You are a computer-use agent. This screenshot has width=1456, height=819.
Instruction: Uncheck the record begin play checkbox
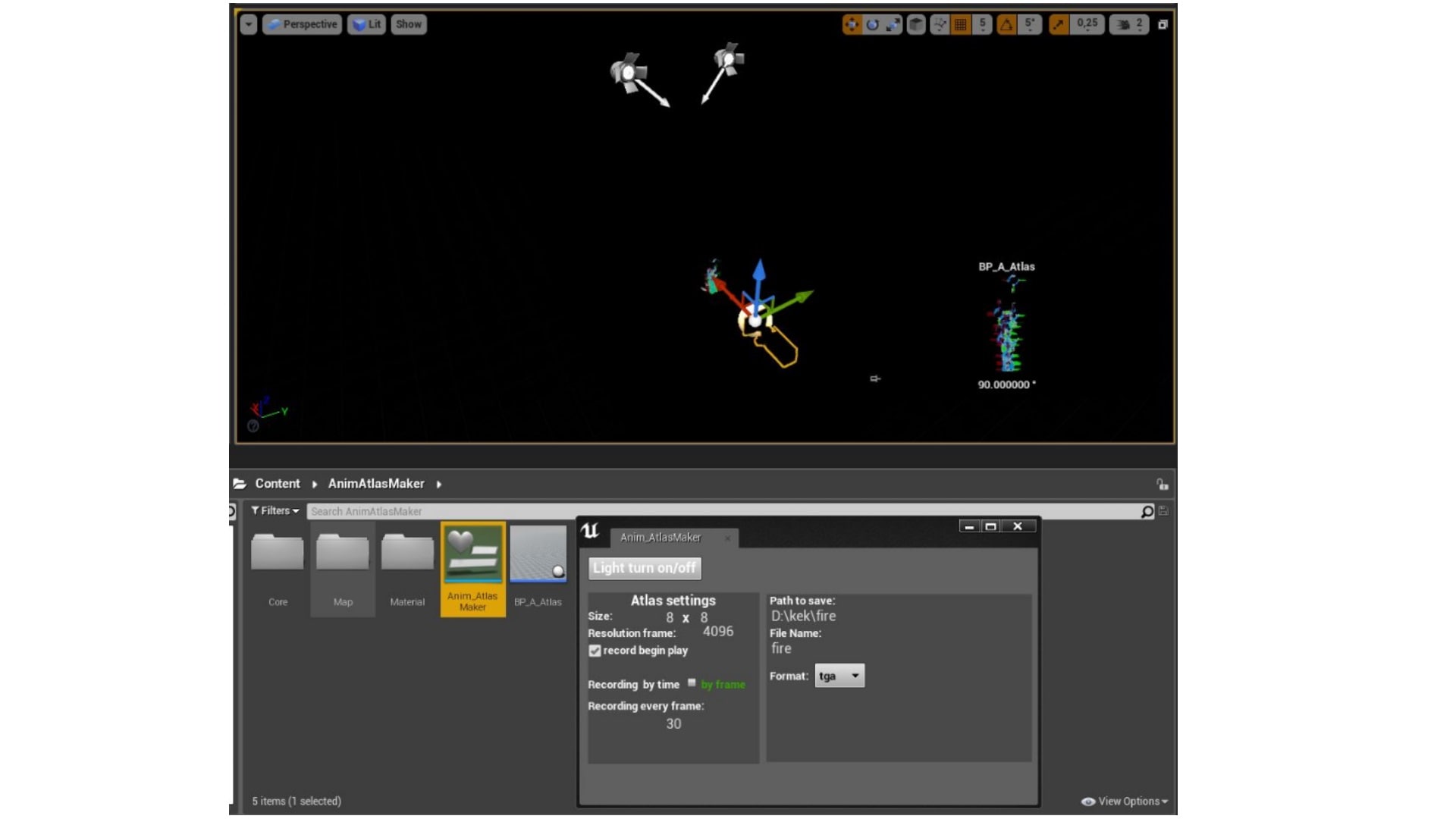click(x=596, y=651)
